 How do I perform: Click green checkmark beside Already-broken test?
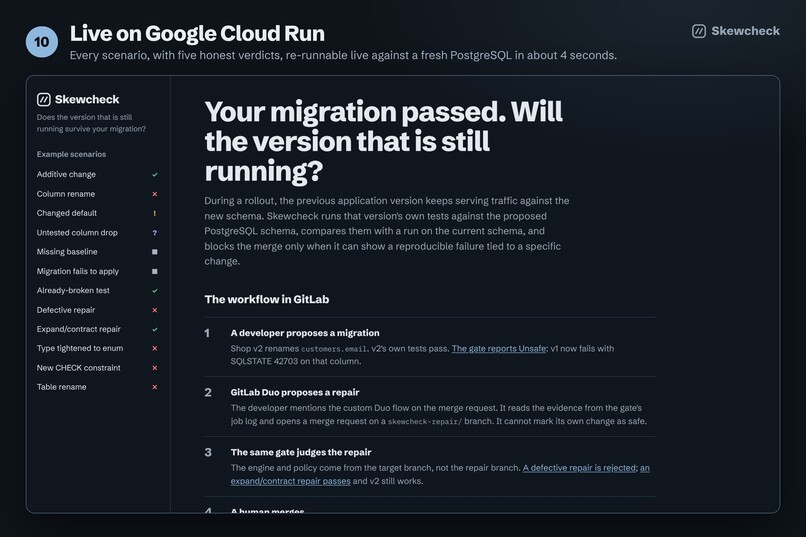point(154,291)
